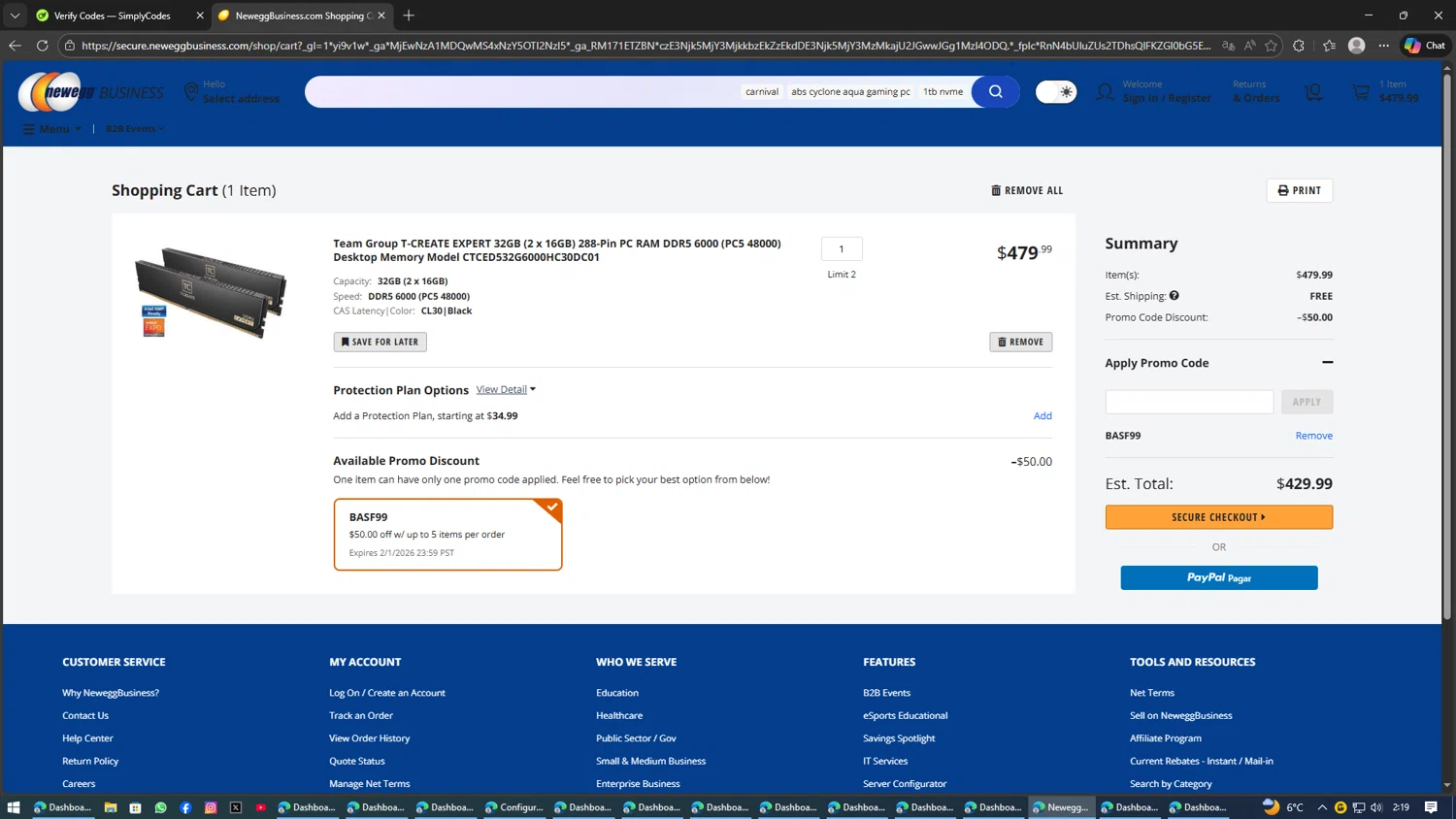
Task: Click Education under Who We Serve
Action: (617, 693)
